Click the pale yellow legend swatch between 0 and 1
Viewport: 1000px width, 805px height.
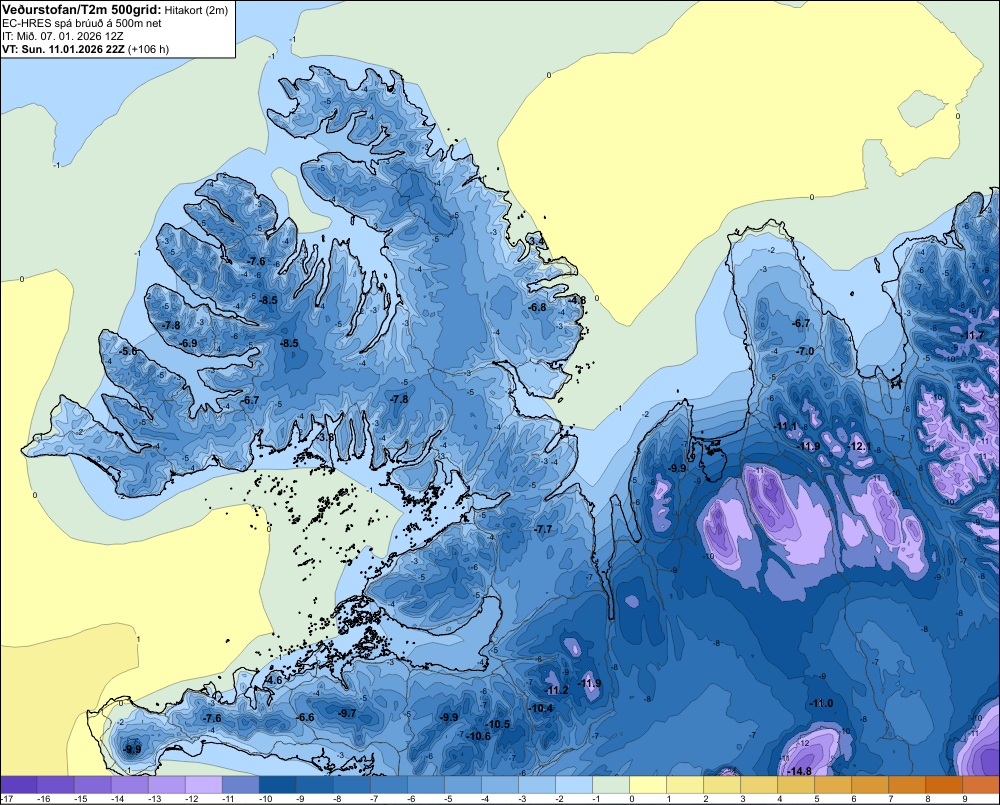tap(649, 784)
